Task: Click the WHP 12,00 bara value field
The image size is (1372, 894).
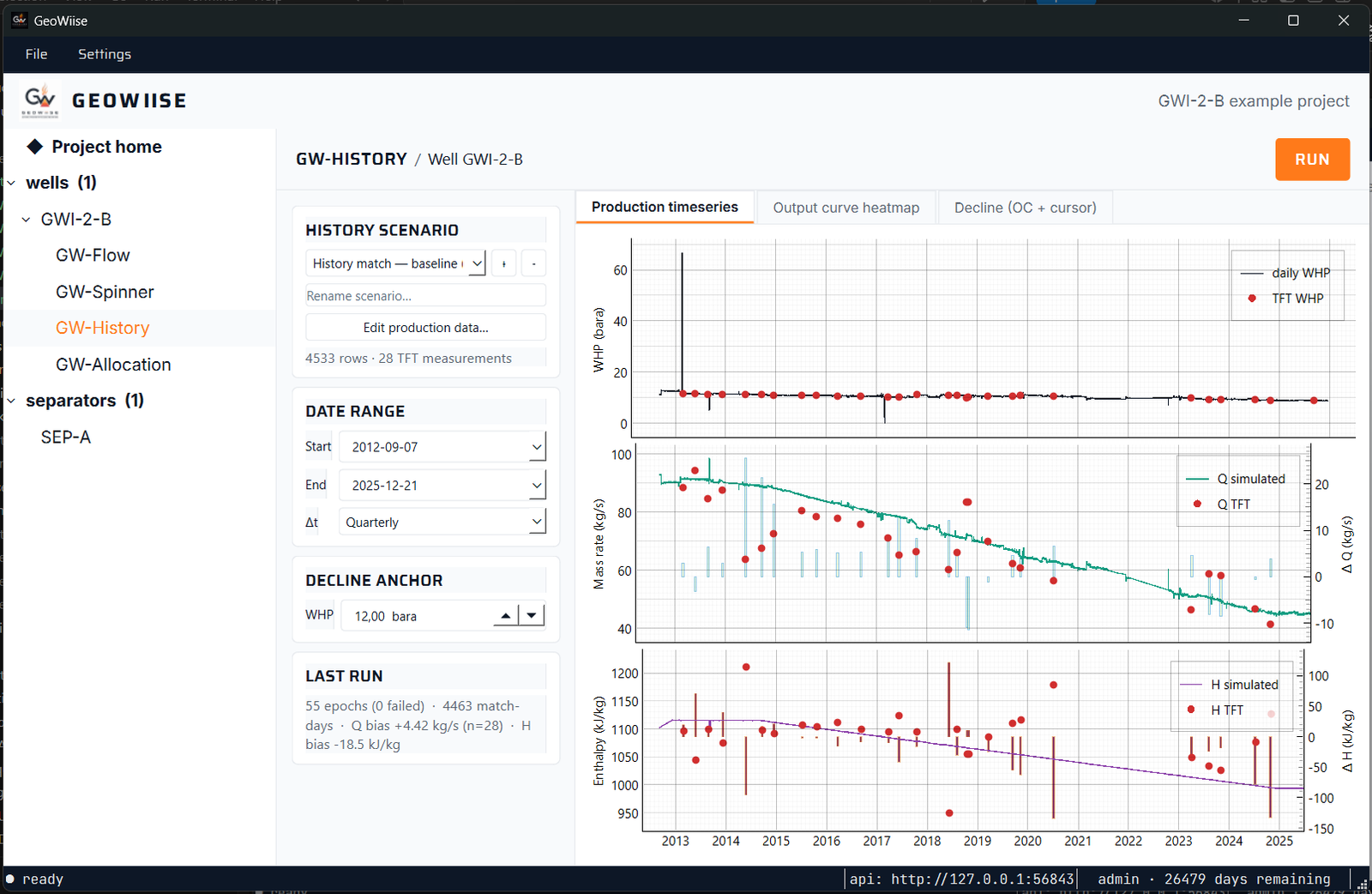Action: tap(418, 616)
